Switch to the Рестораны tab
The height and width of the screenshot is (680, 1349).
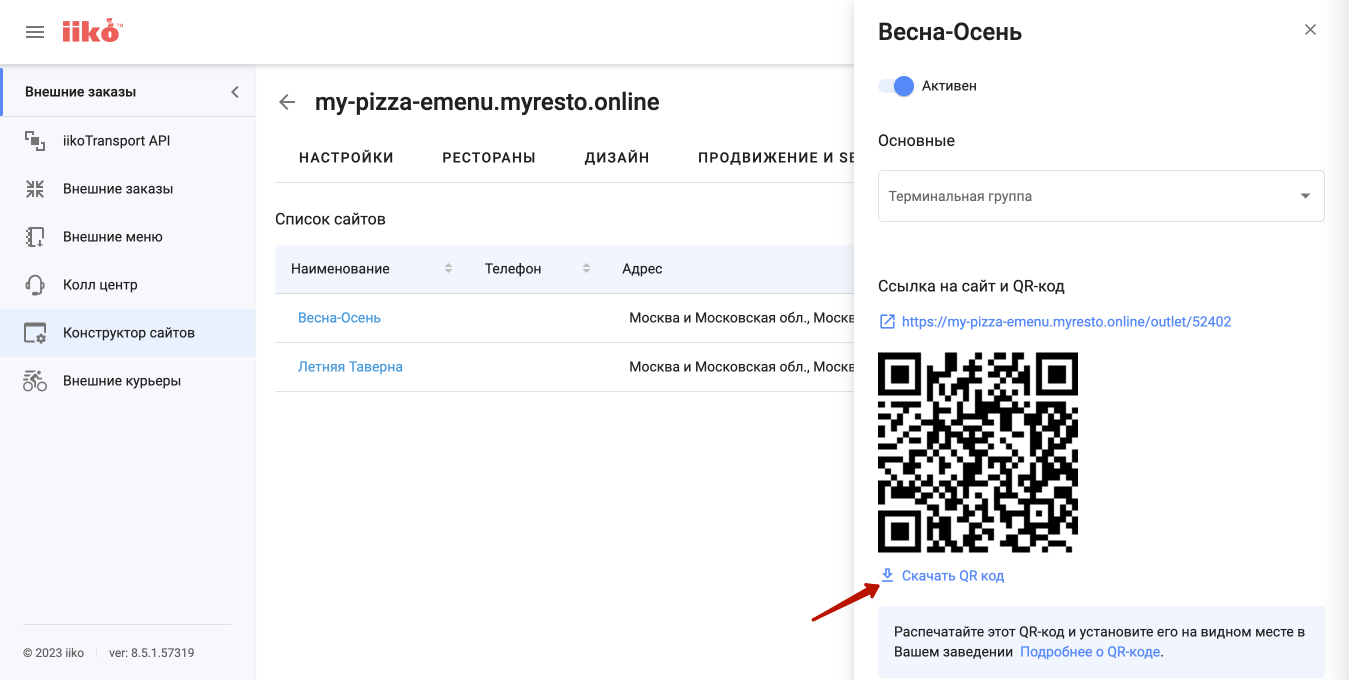(x=489, y=158)
